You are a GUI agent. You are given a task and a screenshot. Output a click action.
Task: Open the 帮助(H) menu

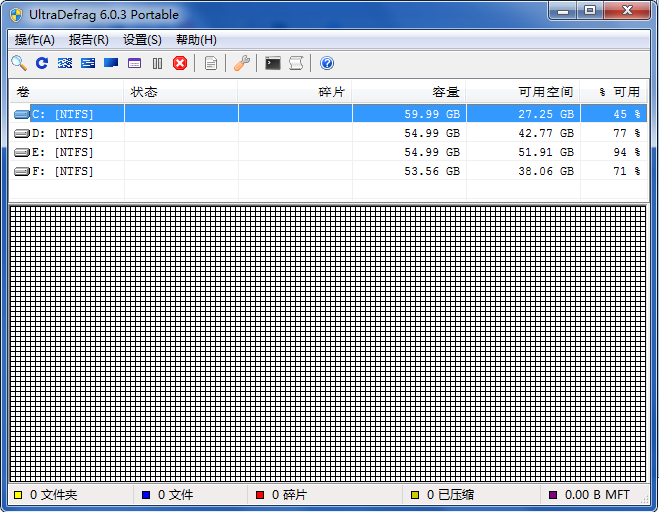(x=196, y=40)
